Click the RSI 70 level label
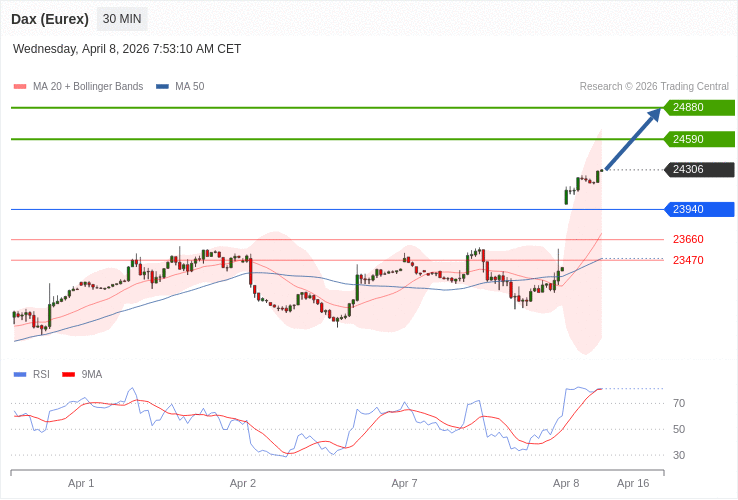The image size is (738, 500). (679, 403)
